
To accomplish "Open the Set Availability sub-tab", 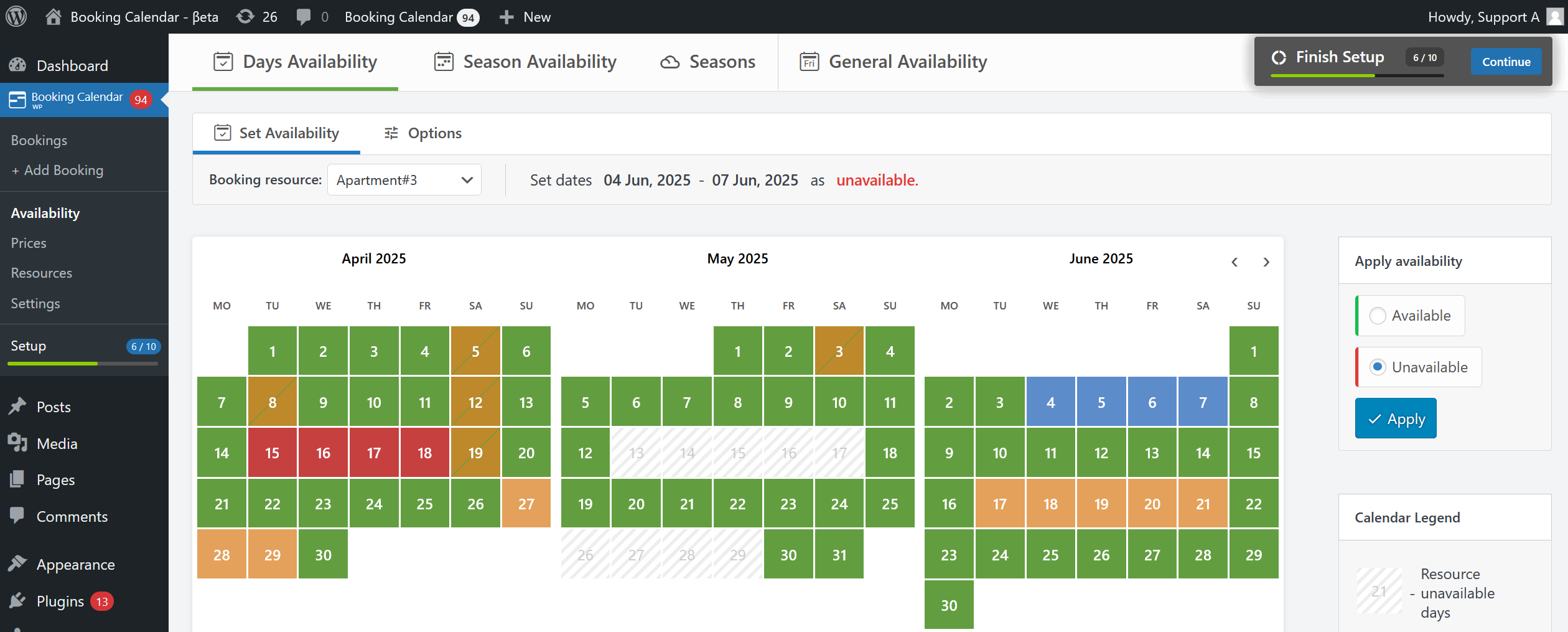I will (x=276, y=133).
